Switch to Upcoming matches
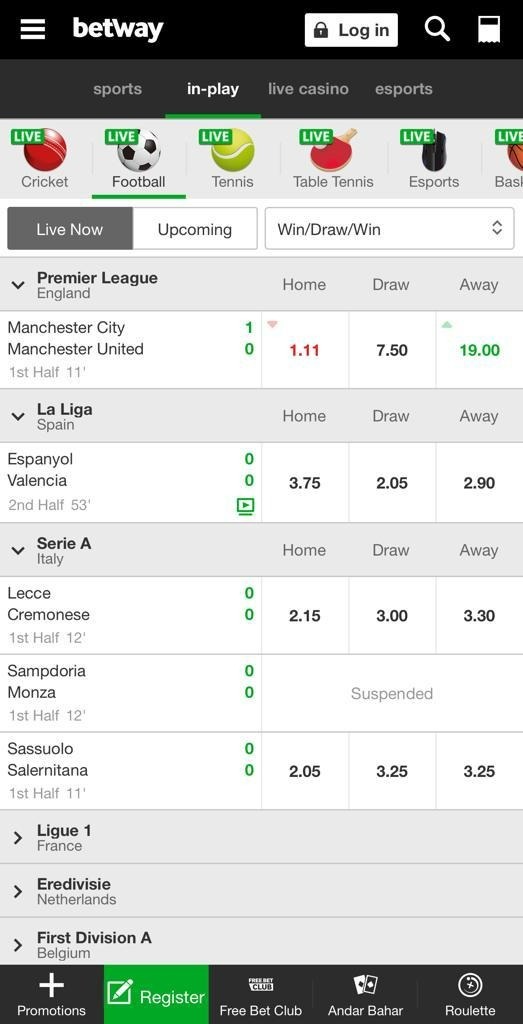The width and height of the screenshot is (523, 1024). pyautogui.click(x=195, y=229)
